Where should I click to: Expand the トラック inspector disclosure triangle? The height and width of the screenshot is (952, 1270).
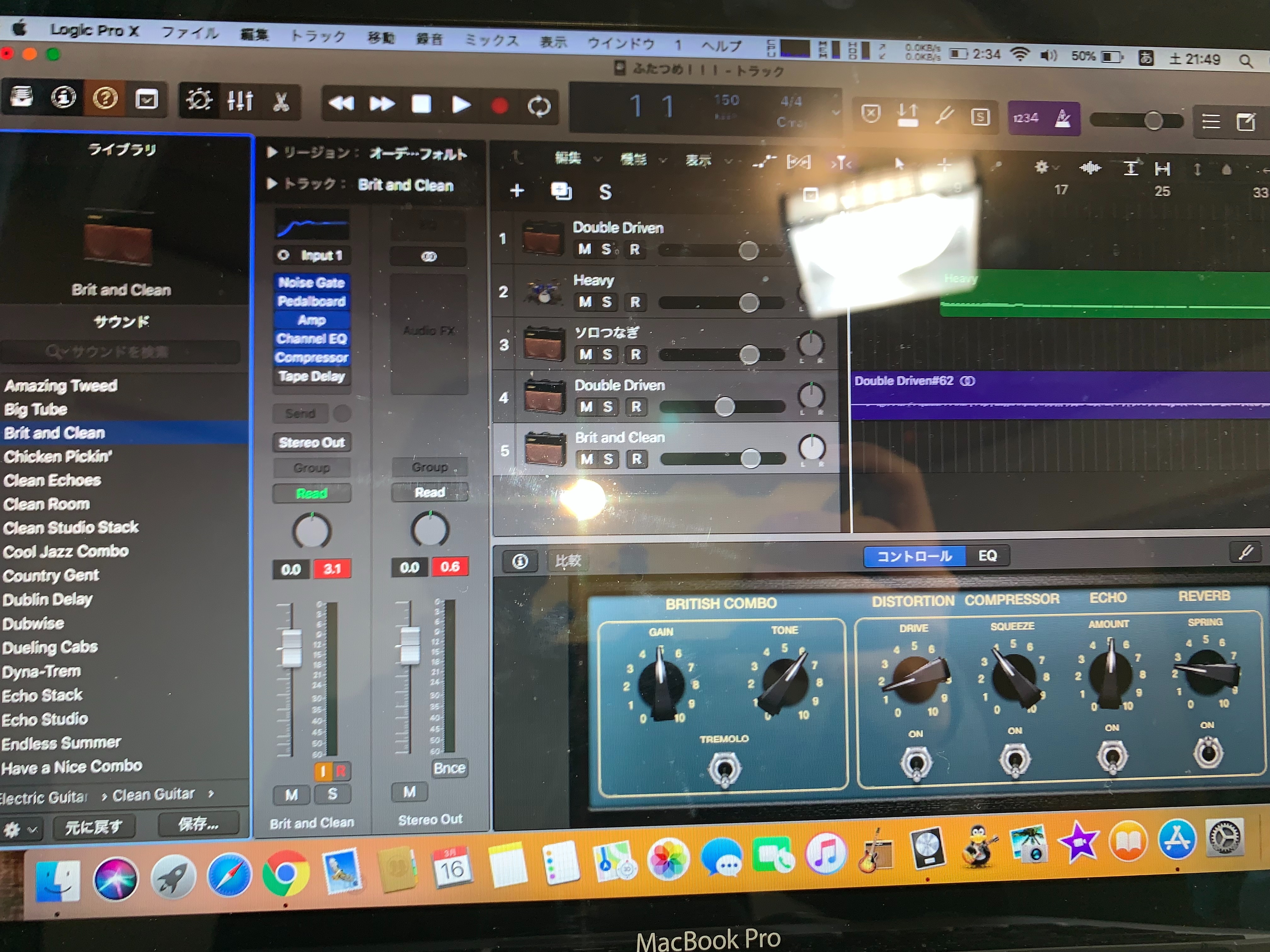coord(272,184)
